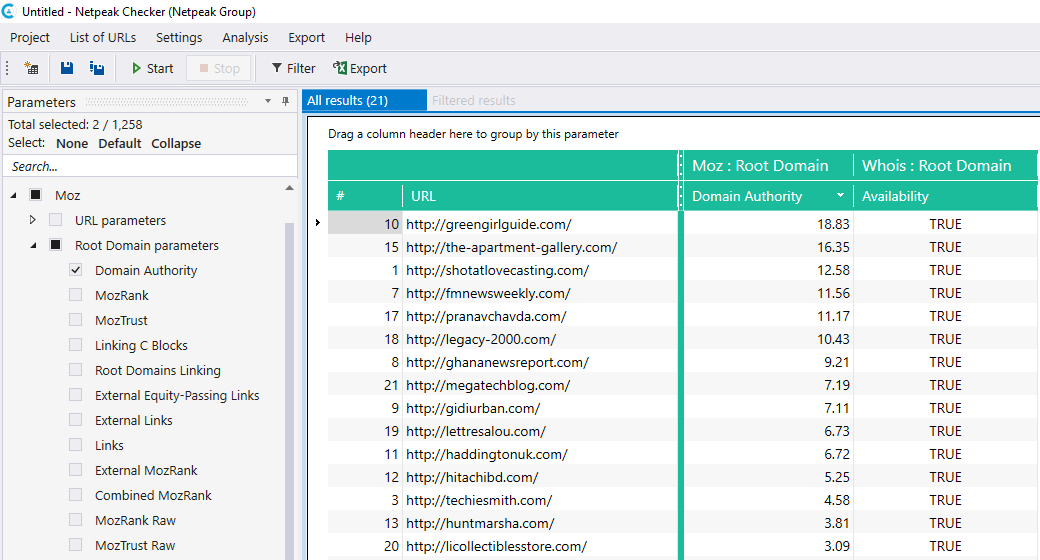Click the Save project floppy icon
1040x560 pixels.
click(x=67, y=68)
